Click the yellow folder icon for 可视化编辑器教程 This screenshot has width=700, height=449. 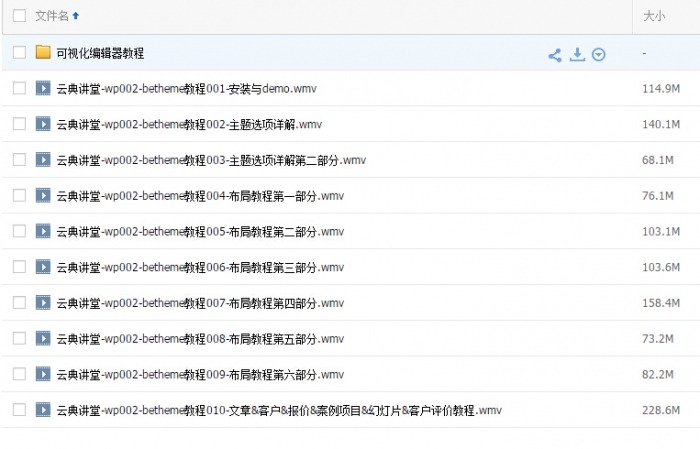43,52
